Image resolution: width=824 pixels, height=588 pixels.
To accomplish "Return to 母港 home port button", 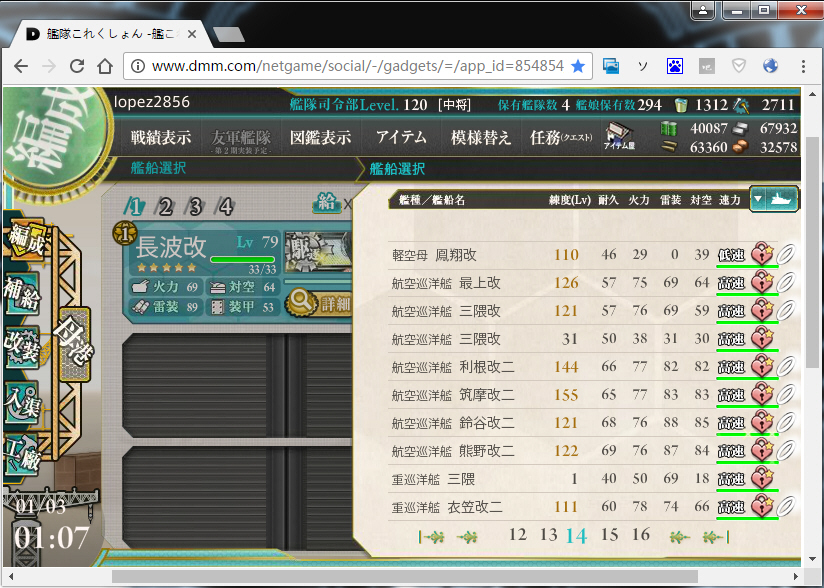I will (x=74, y=344).
